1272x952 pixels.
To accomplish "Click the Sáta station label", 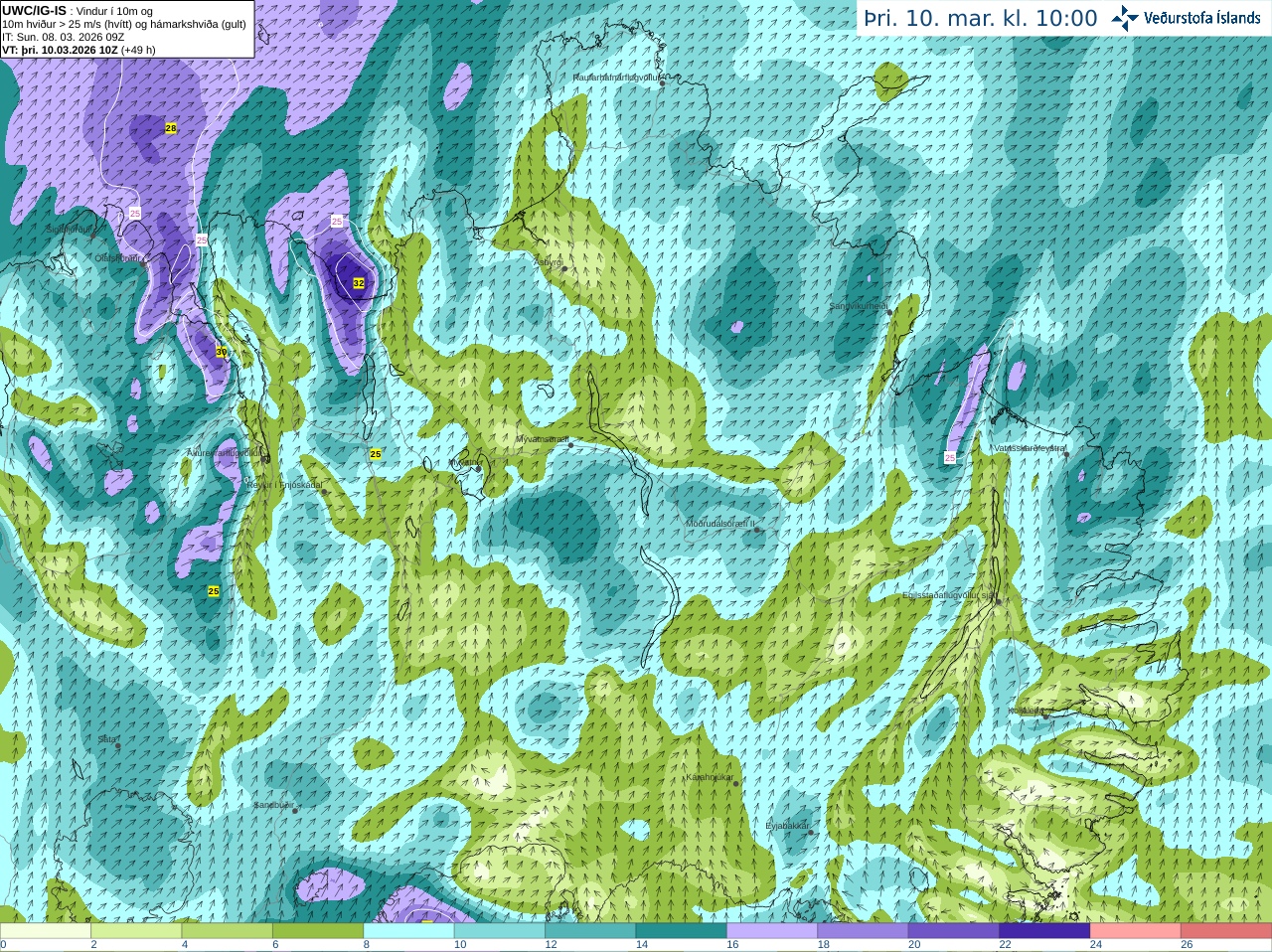I will tap(106, 739).
